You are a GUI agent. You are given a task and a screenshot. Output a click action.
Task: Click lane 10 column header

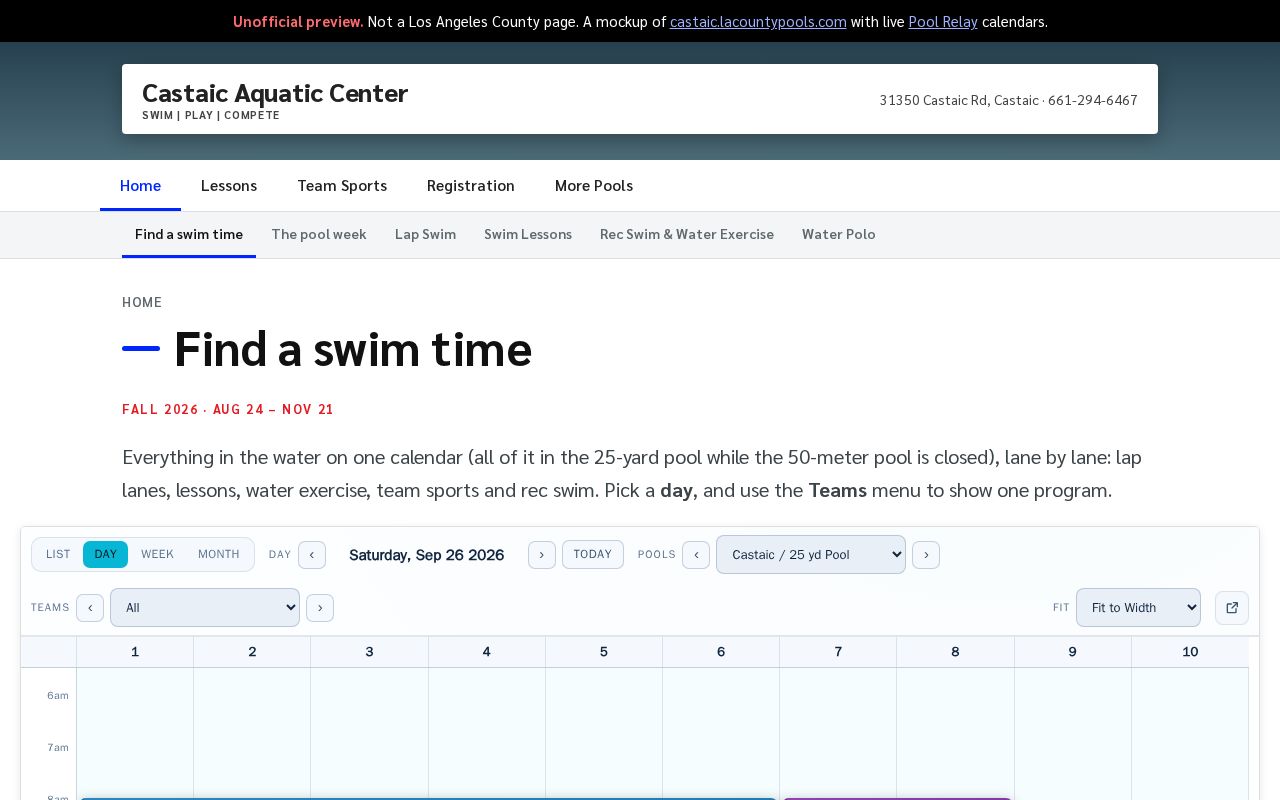(1190, 652)
